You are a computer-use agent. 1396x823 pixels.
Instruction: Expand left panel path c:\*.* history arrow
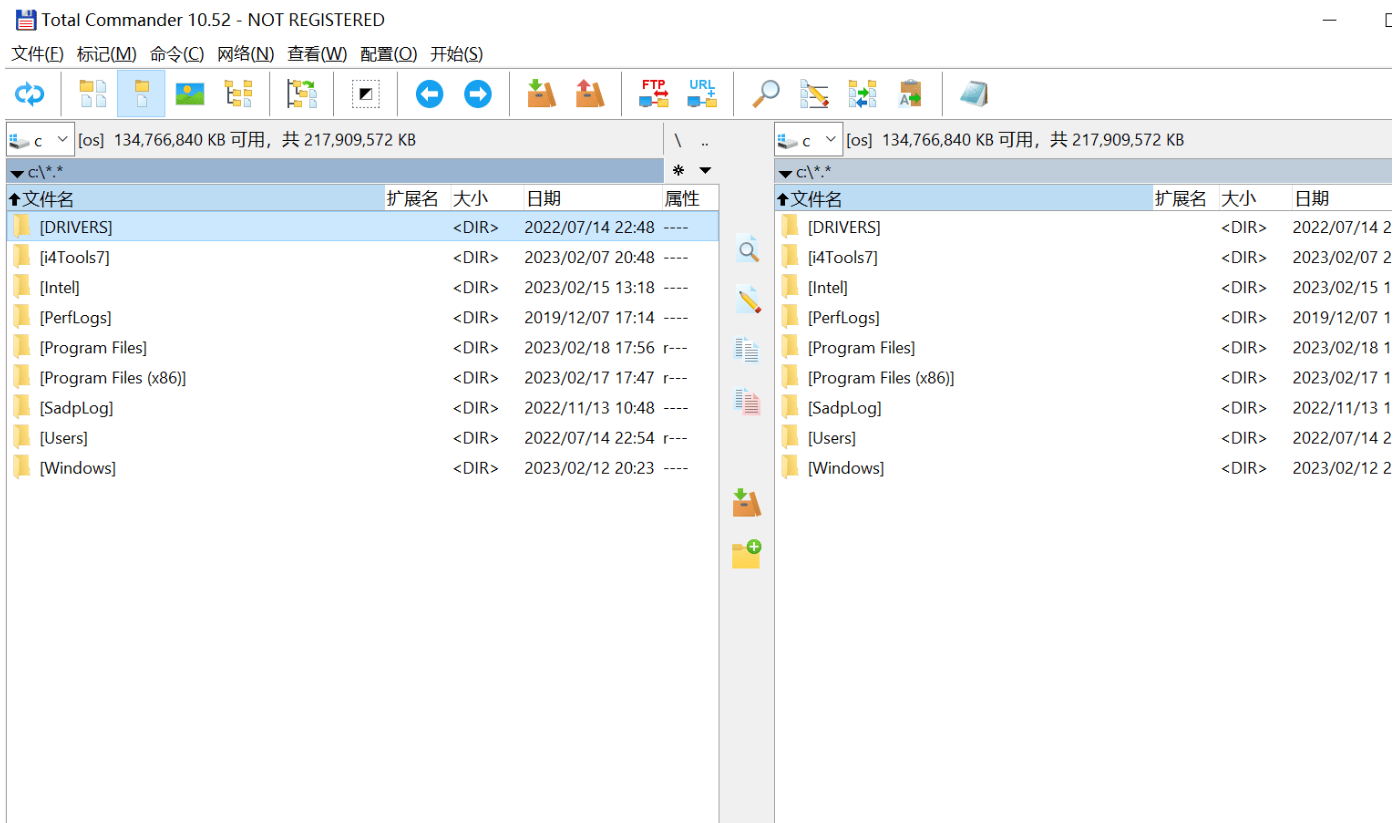coord(17,174)
